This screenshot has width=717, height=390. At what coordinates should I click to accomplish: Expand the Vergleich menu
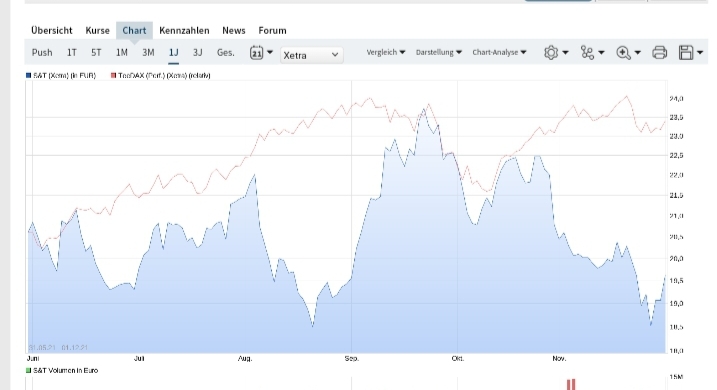click(385, 52)
